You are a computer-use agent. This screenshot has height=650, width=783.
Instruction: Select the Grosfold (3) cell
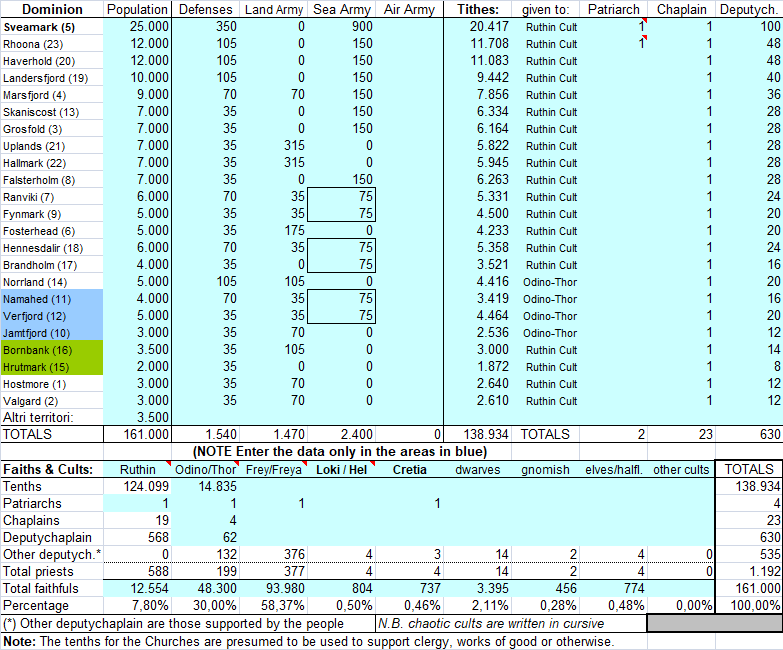[x=52, y=129]
